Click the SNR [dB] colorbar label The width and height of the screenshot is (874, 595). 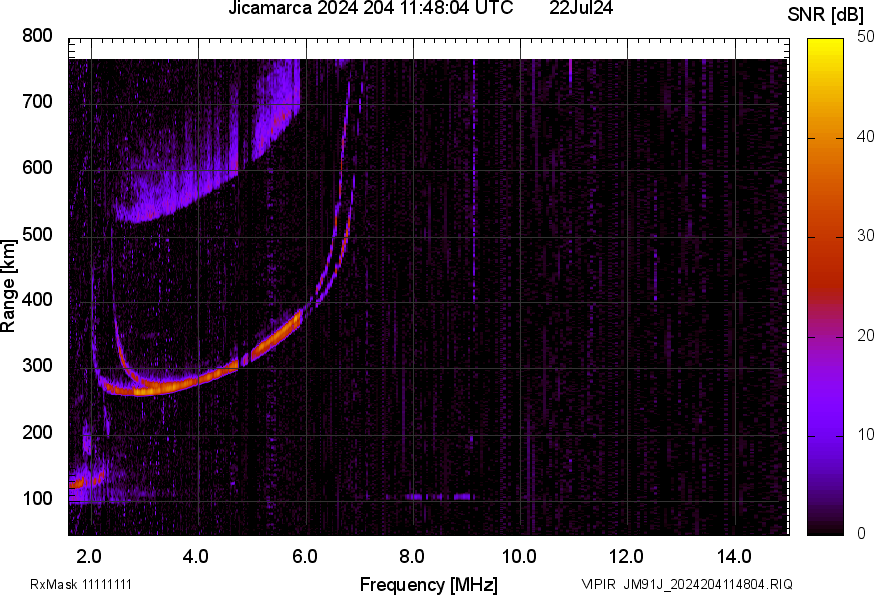pyautogui.click(x=824, y=12)
